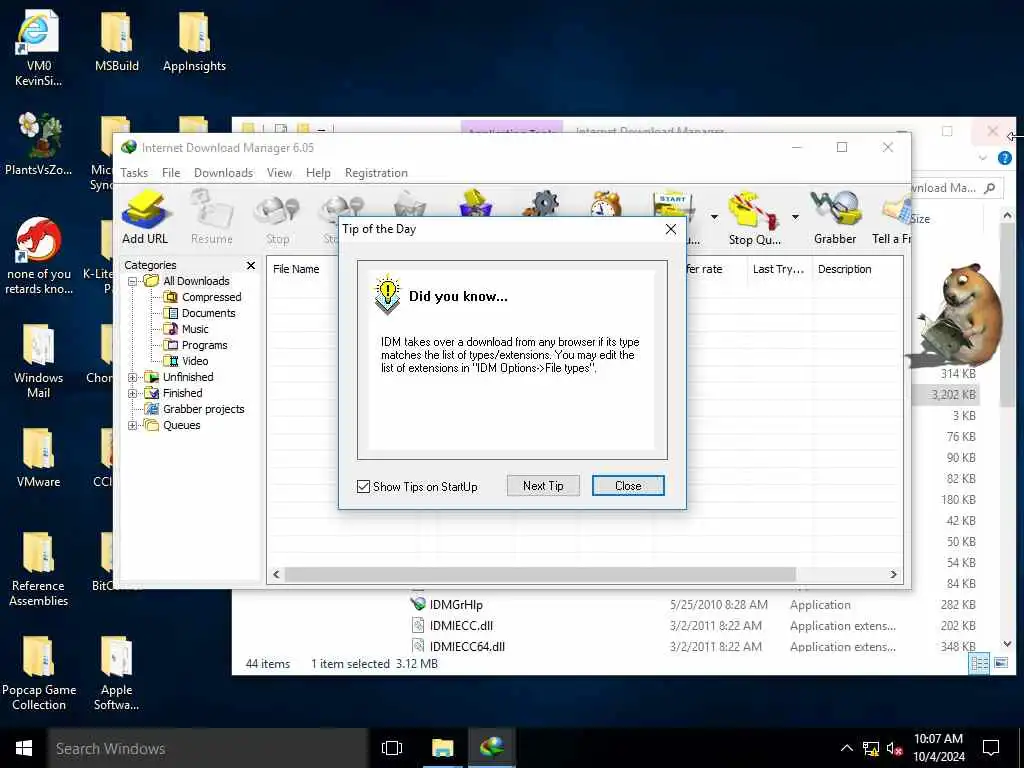Viewport: 1024px width, 768px height.
Task: Click the Start Queue toolbar icon
Action: pos(673,203)
